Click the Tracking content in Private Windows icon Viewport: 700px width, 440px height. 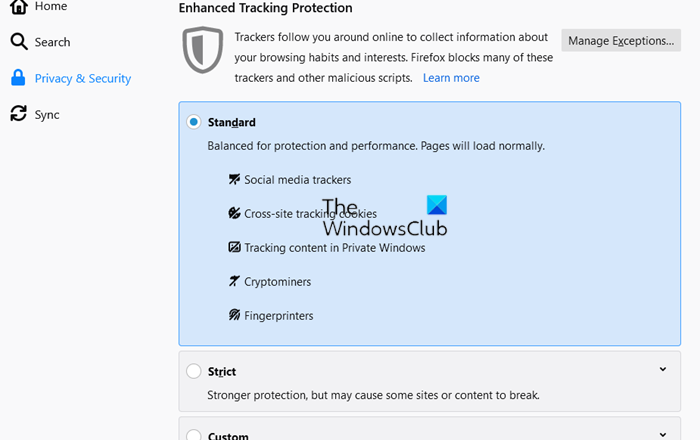click(234, 247)
